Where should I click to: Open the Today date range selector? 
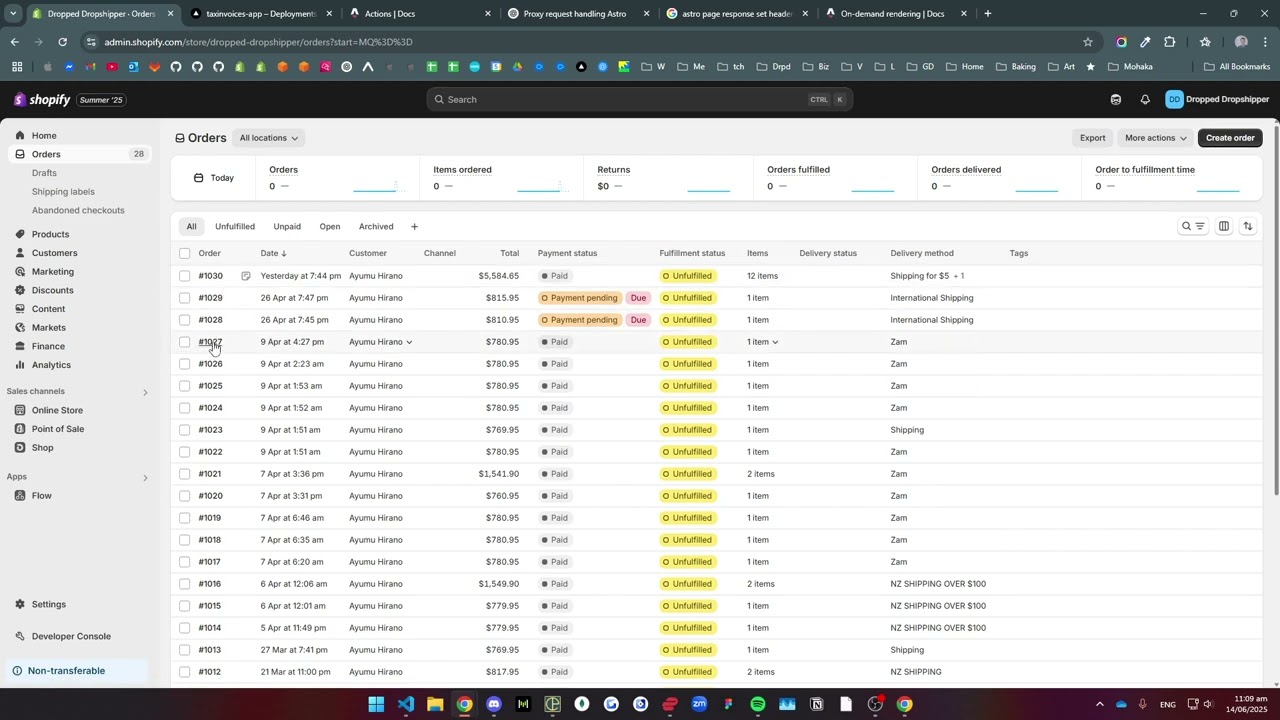(213, 178)
